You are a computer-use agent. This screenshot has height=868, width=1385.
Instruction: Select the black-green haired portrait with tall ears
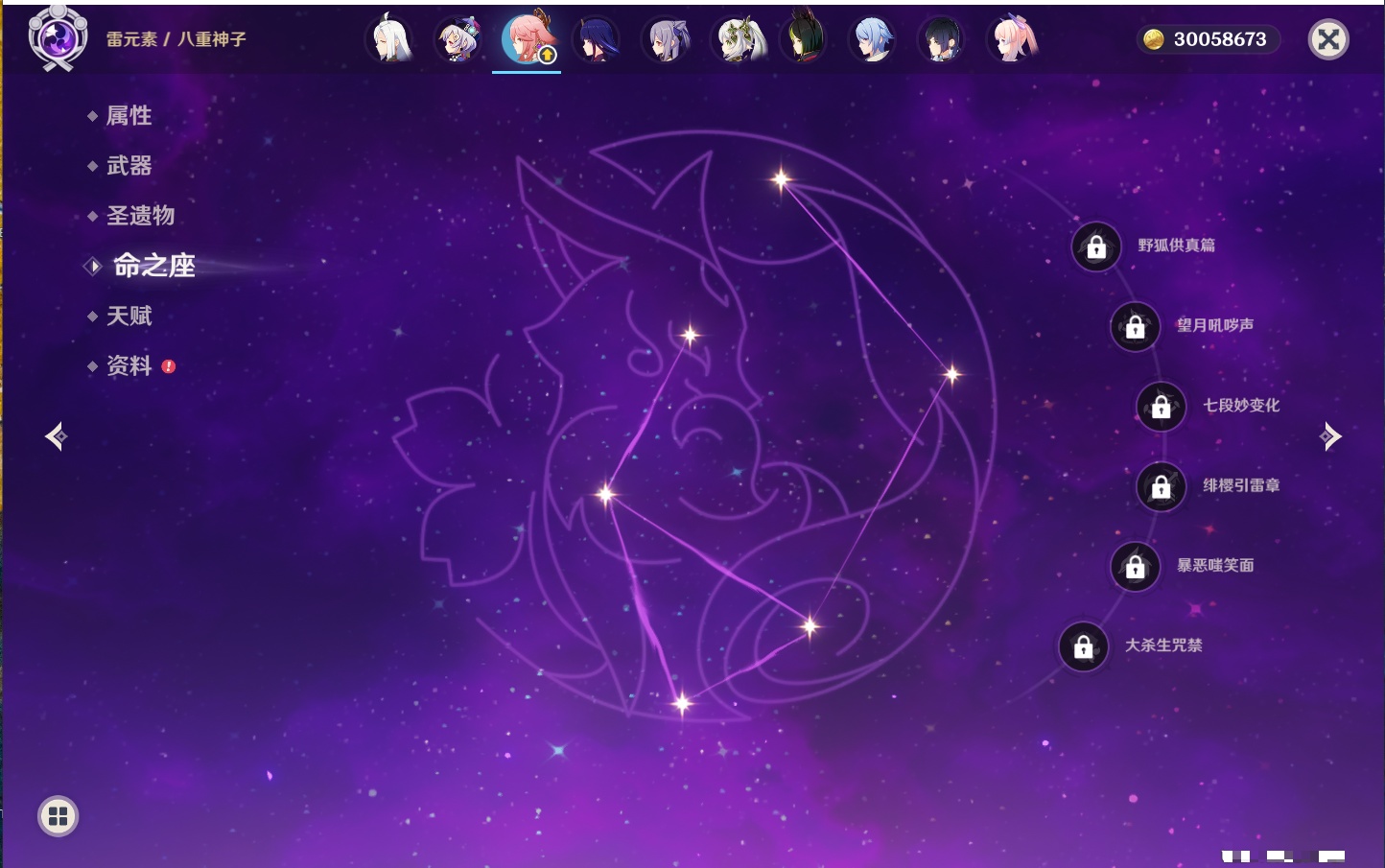[804, 38]
